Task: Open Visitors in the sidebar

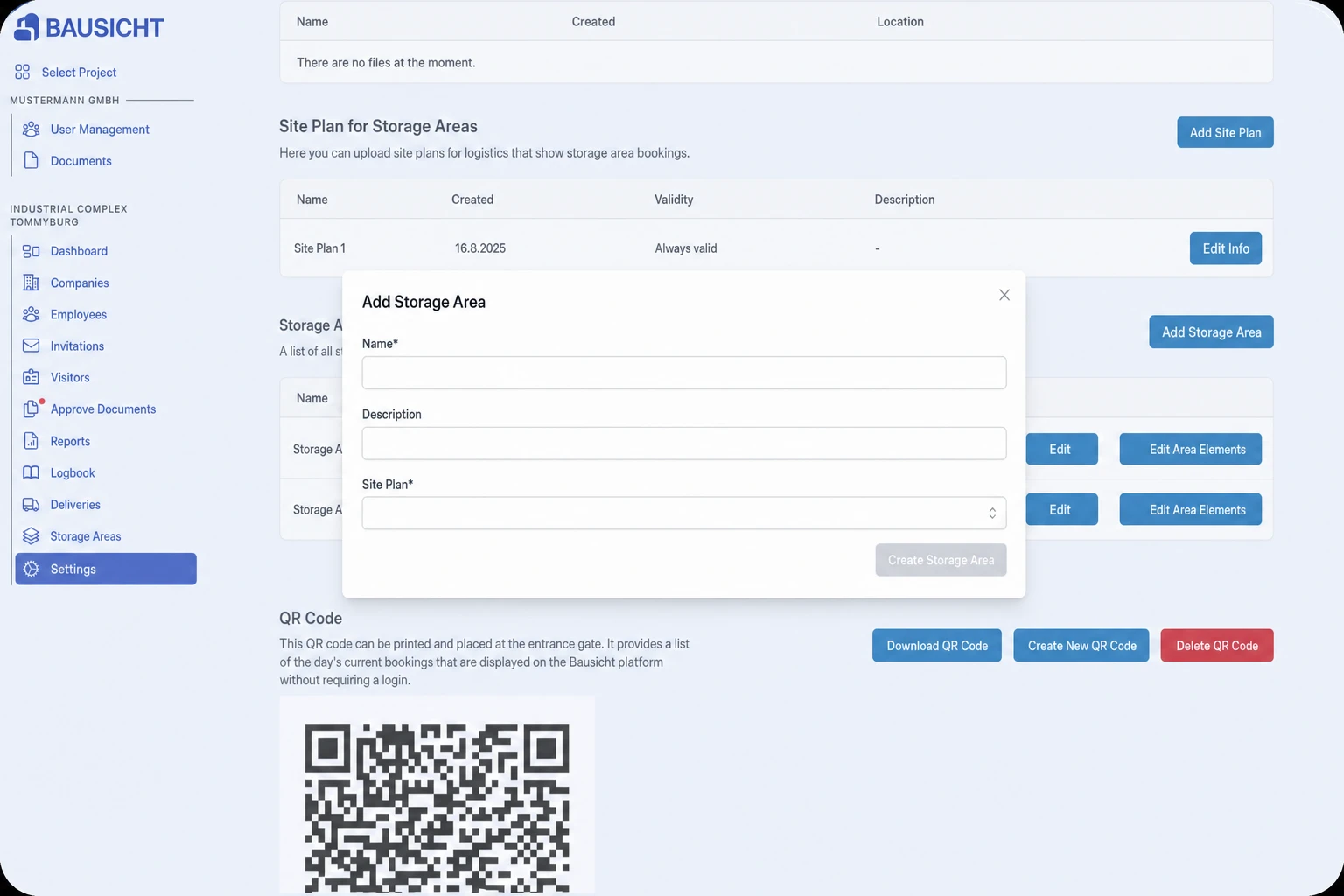Action: click(x=70, y=377)
